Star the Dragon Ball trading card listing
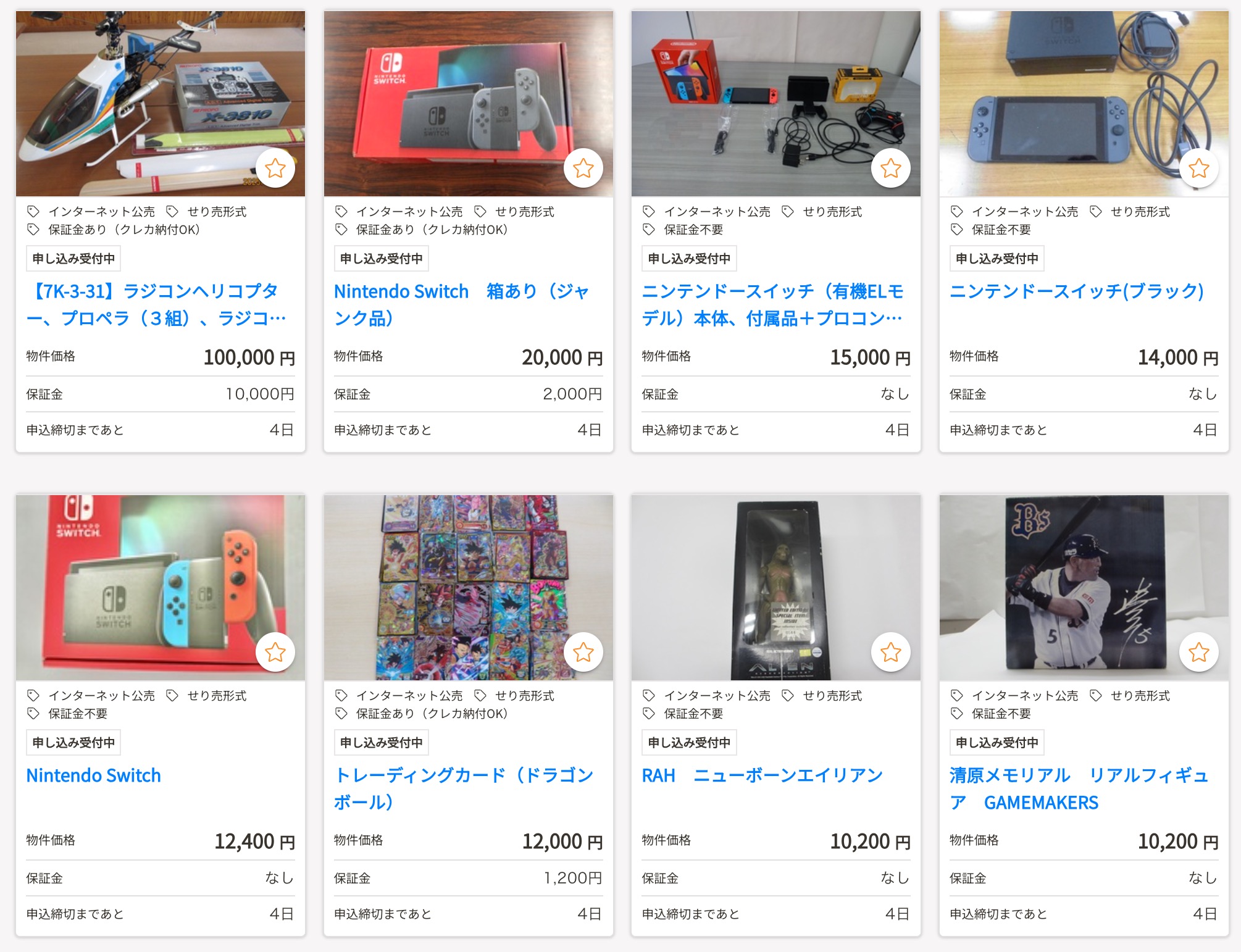The height and width of the screenshot is (952, 1241). 583,652
